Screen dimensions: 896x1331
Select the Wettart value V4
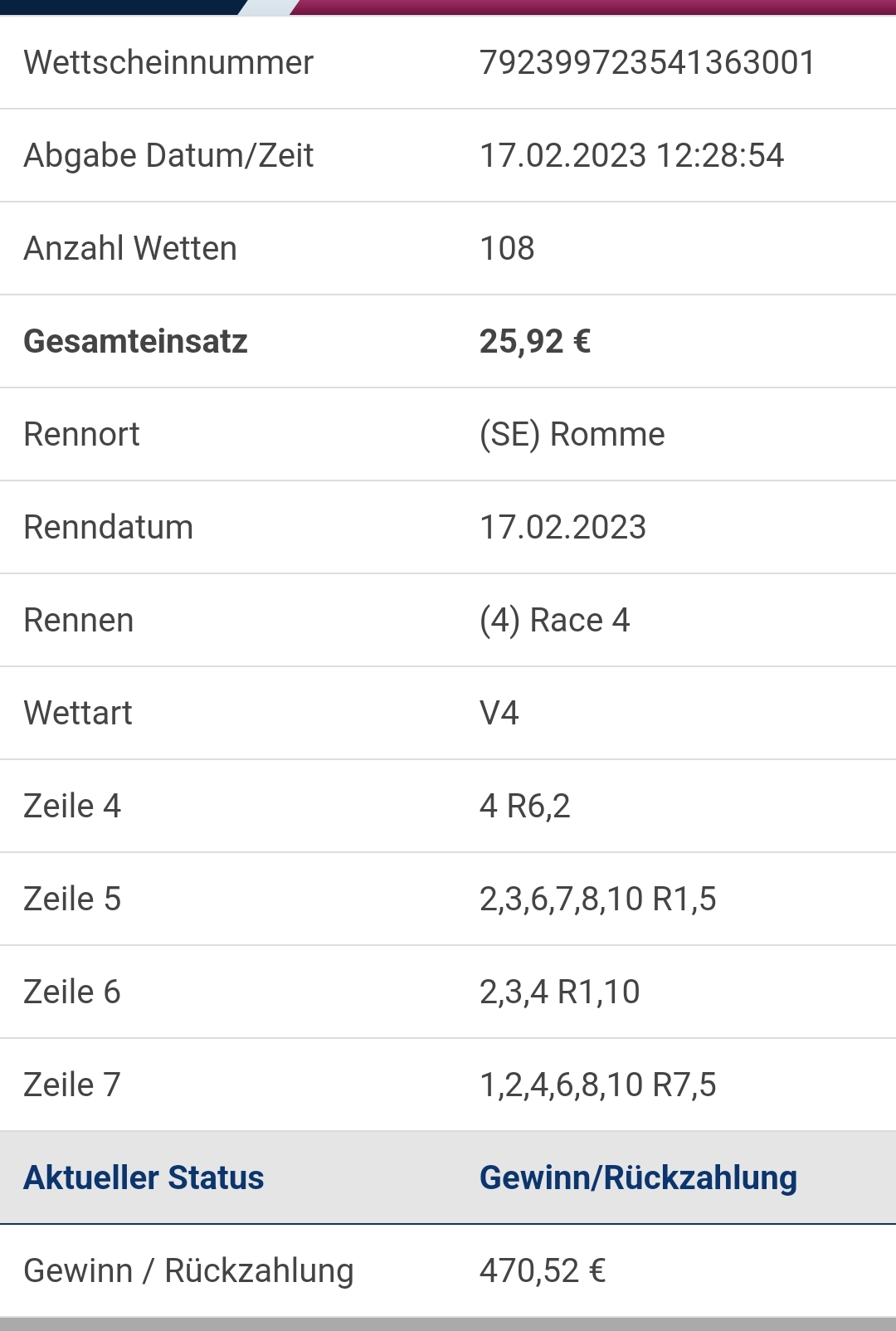click(499, 714)
